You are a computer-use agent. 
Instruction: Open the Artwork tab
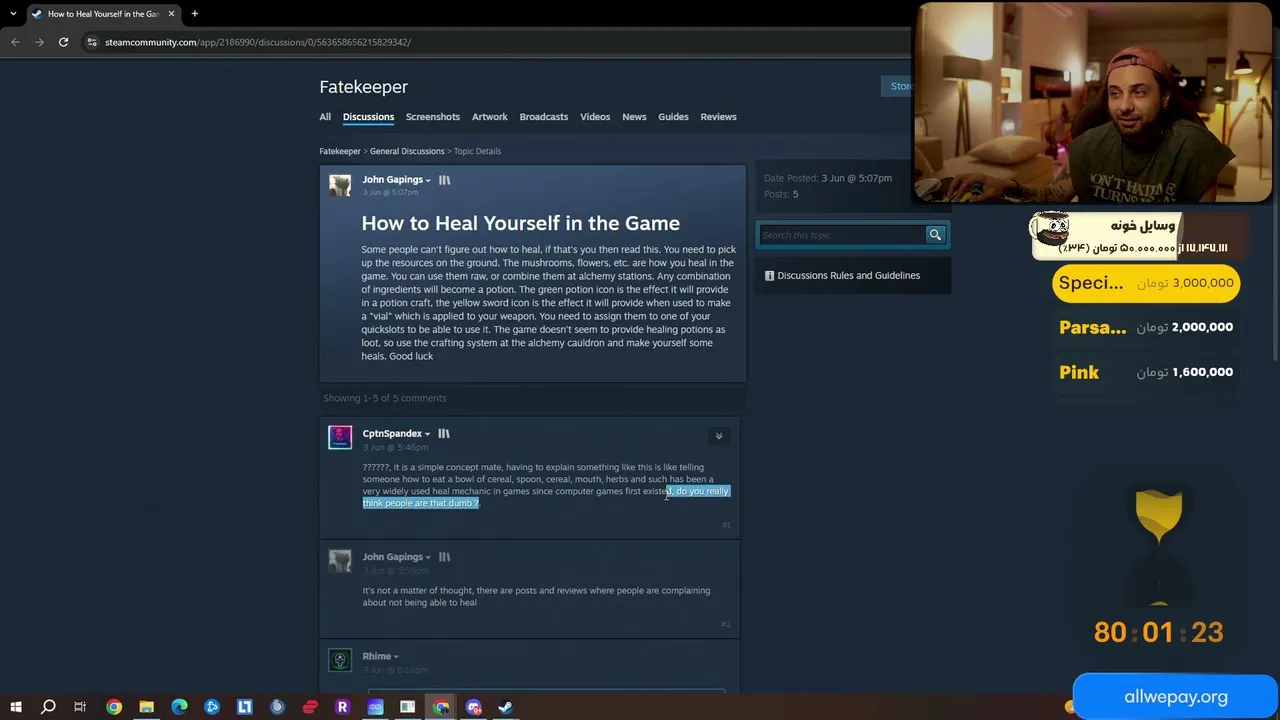[490, 117]
